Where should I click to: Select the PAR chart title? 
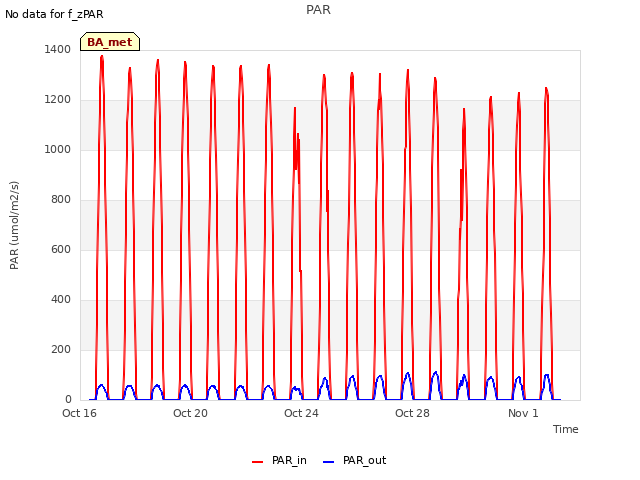(318, 10)
